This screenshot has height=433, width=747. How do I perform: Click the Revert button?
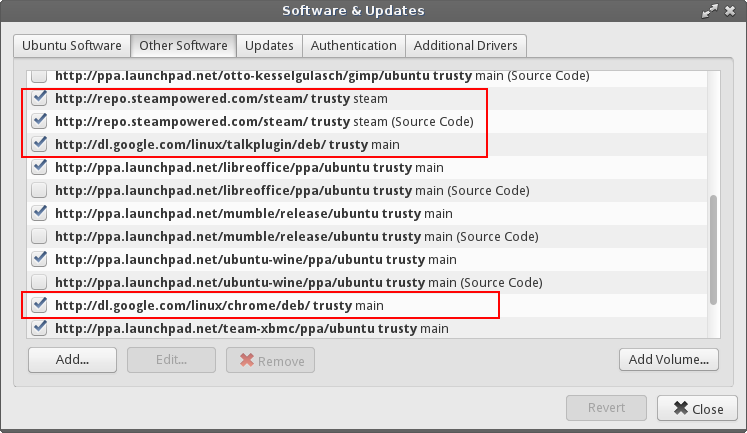tap(606, 408)
